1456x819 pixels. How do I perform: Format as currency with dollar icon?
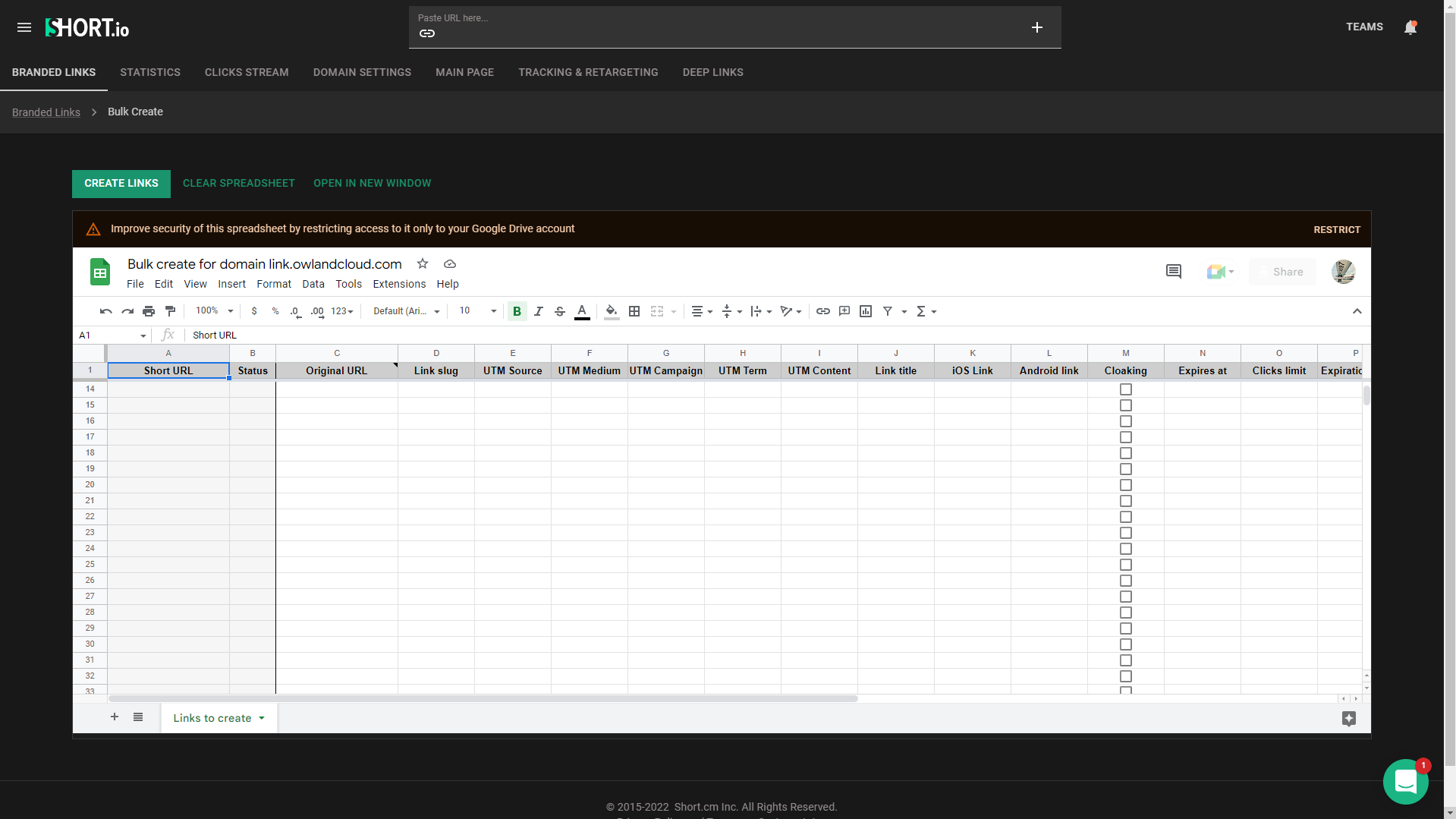(254, 311)
